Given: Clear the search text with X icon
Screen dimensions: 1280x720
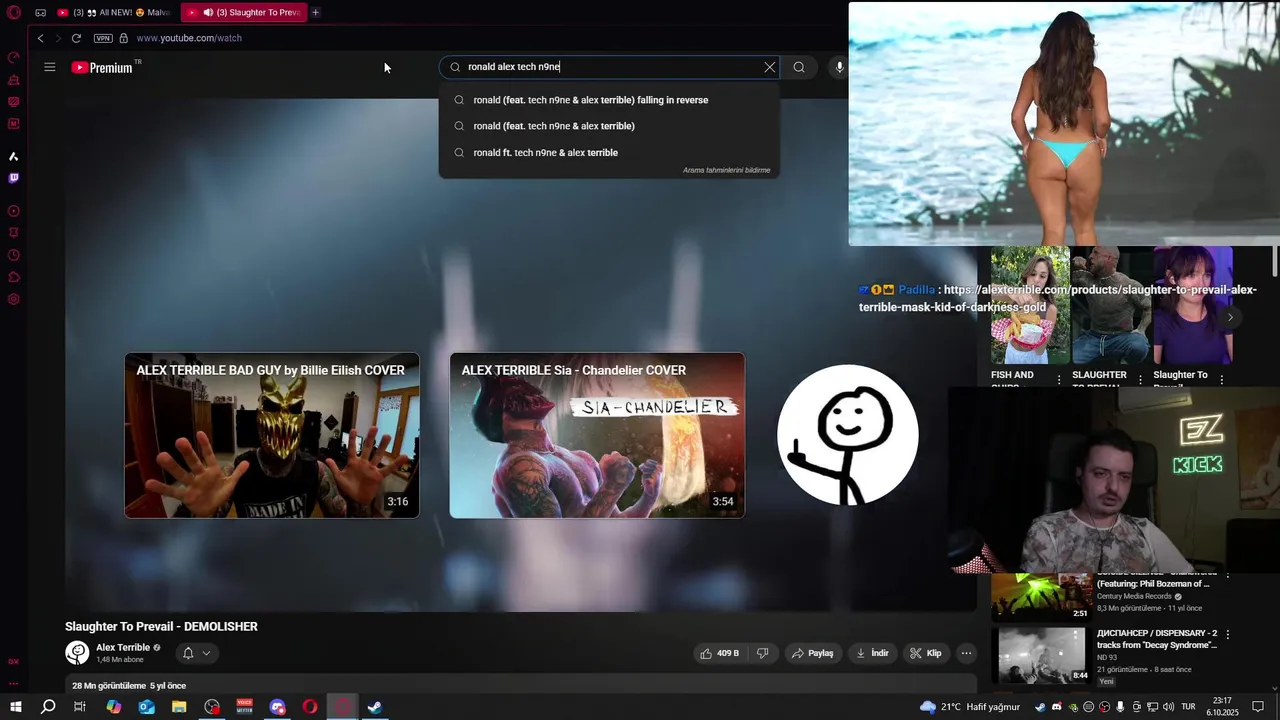Looking at the screenshot, I should click(x=770, y=67).
